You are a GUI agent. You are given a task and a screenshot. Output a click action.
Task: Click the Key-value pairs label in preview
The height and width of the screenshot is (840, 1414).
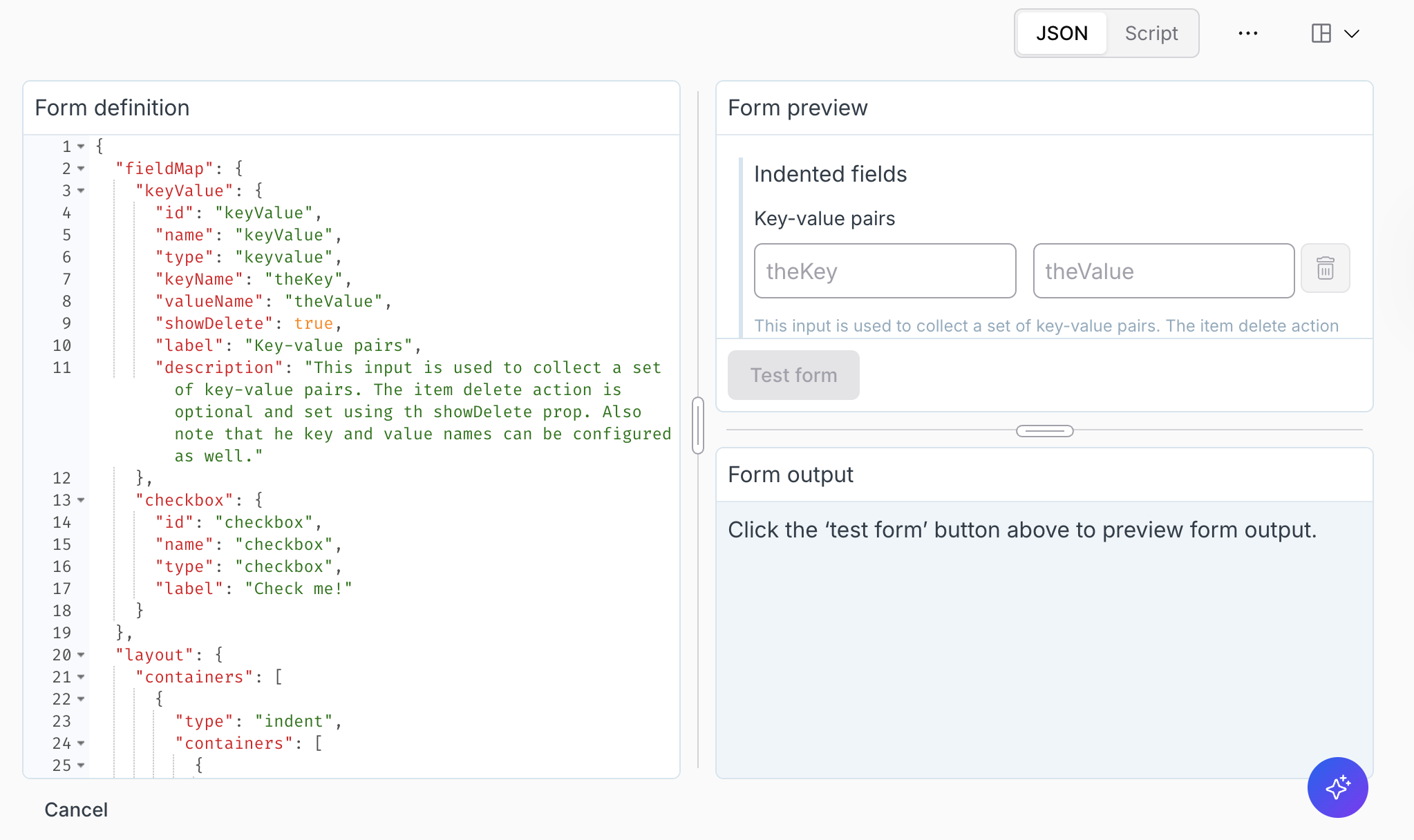coord(824,218)
